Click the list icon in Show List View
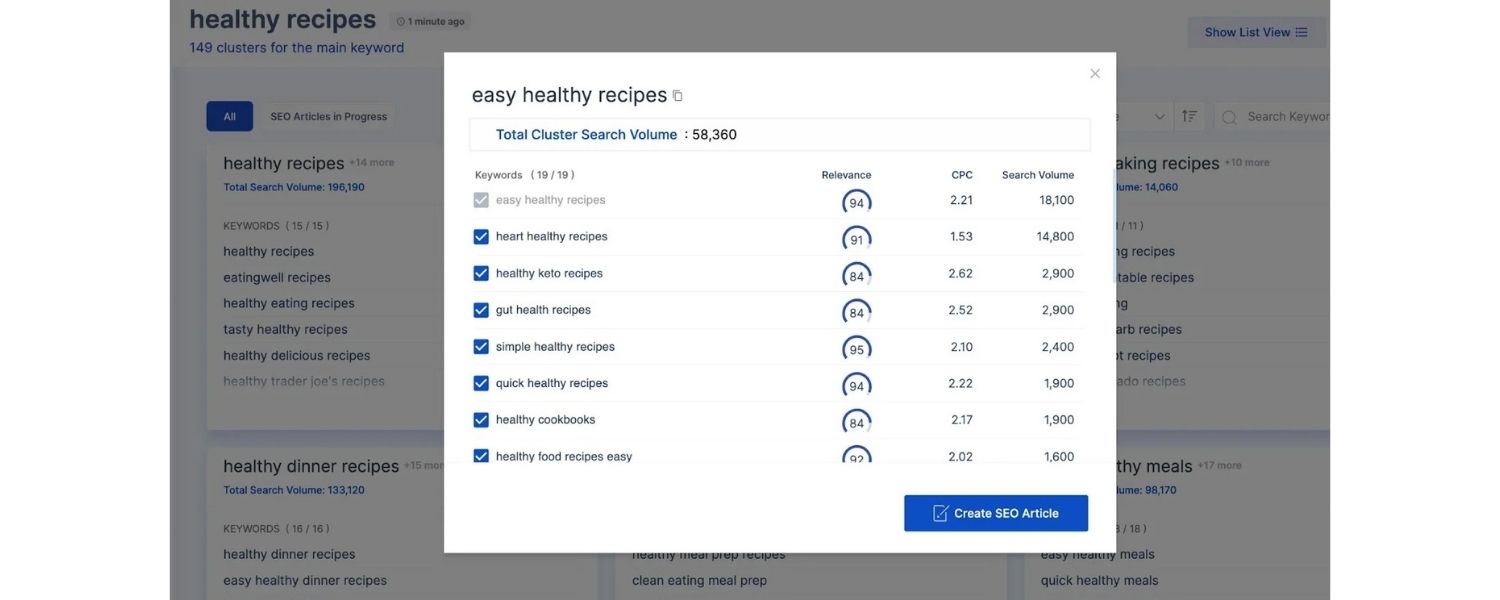 [1301, 32]
